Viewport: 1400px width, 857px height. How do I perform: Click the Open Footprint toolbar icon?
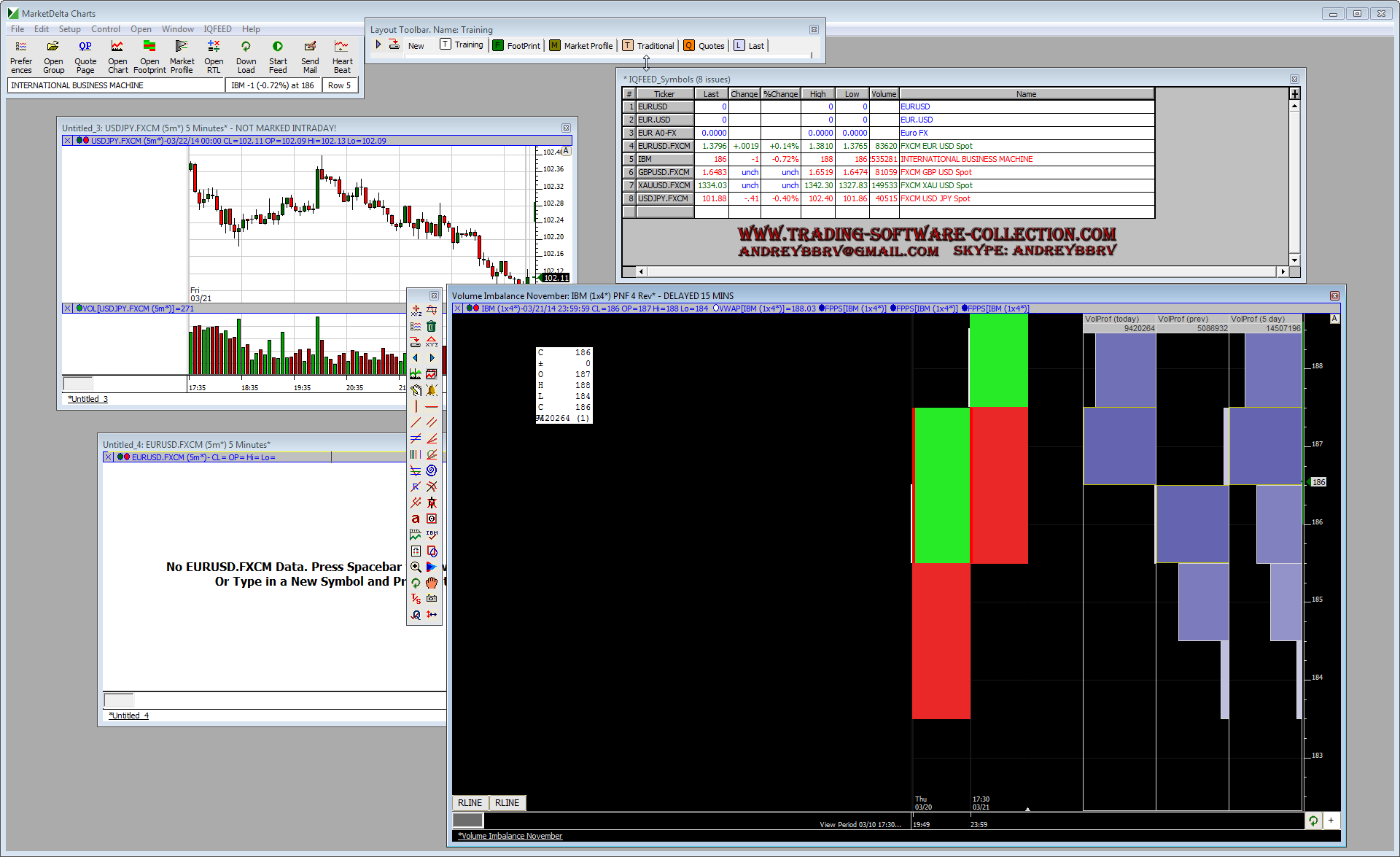[x=149, y=55]
